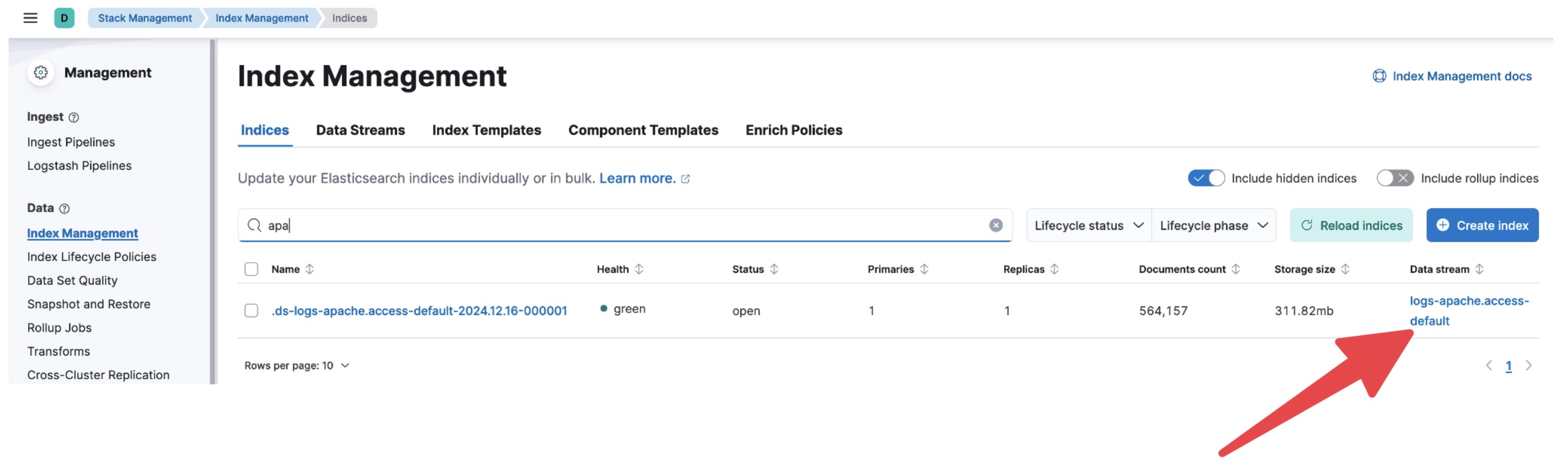Open the hamburger navigation menu
This screenshot has width=1568, height=476.
click(x=30, y=18)
